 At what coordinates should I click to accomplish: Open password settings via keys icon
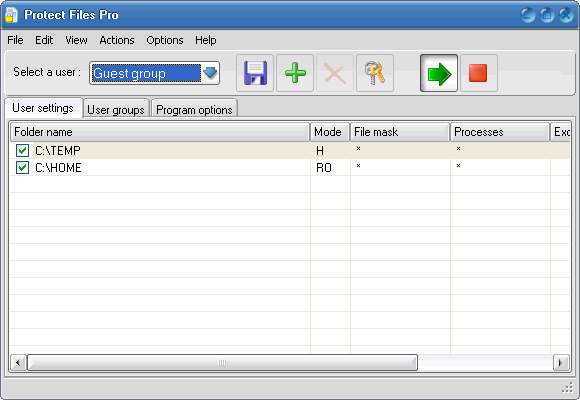coord(375,73)
